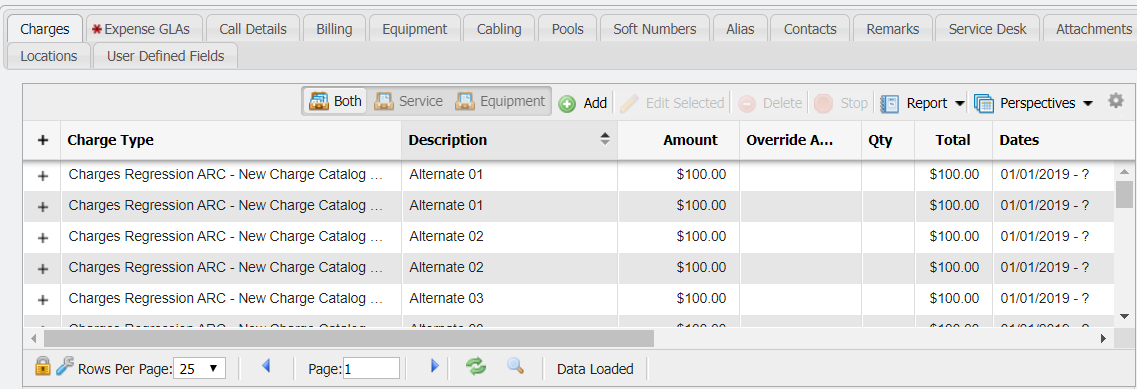Click into the Page number field
The height and width of the screenshot is (389, 1137).
pos(371,368)
